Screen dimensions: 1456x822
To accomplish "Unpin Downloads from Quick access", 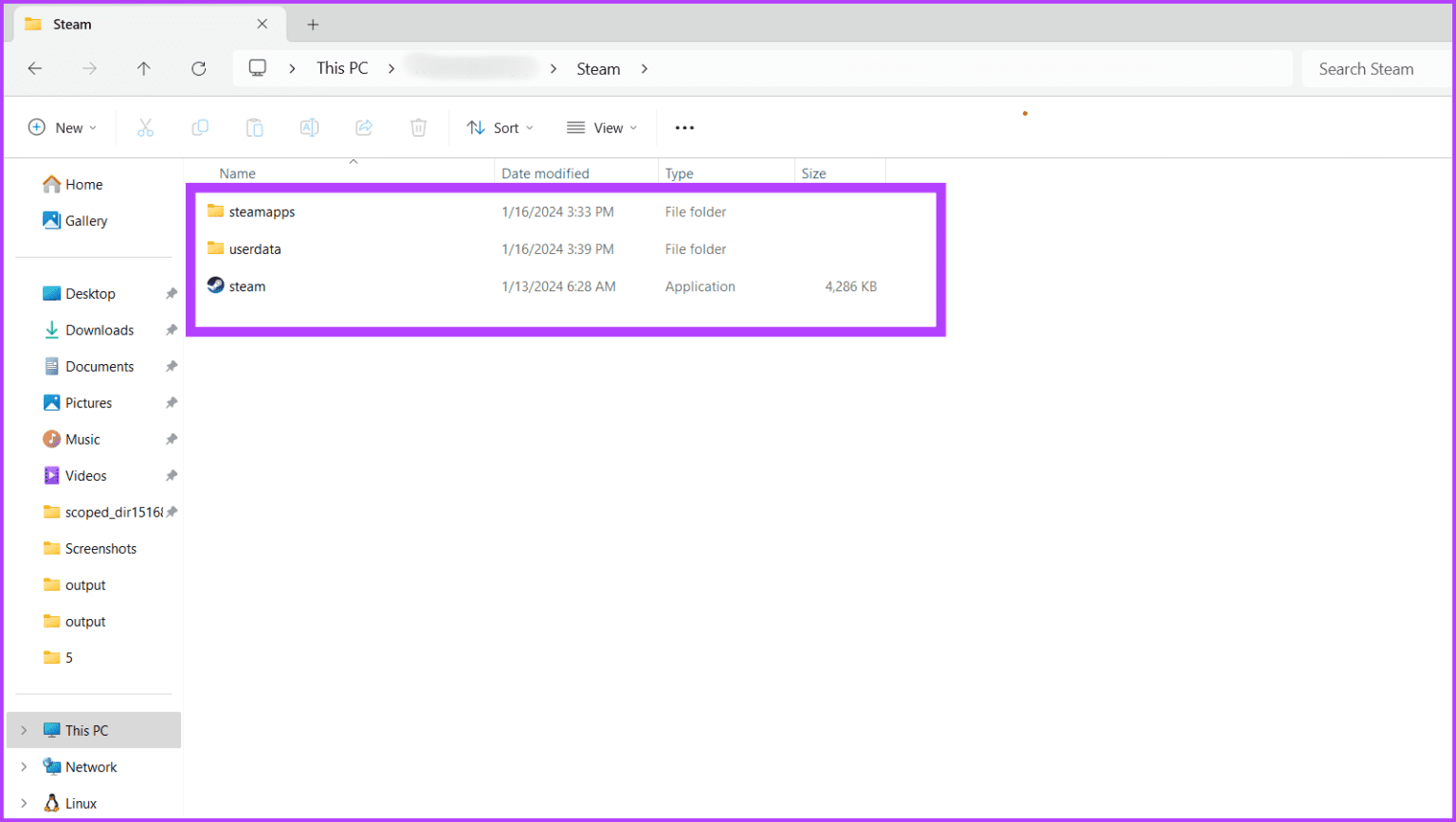I will point(172,329).
